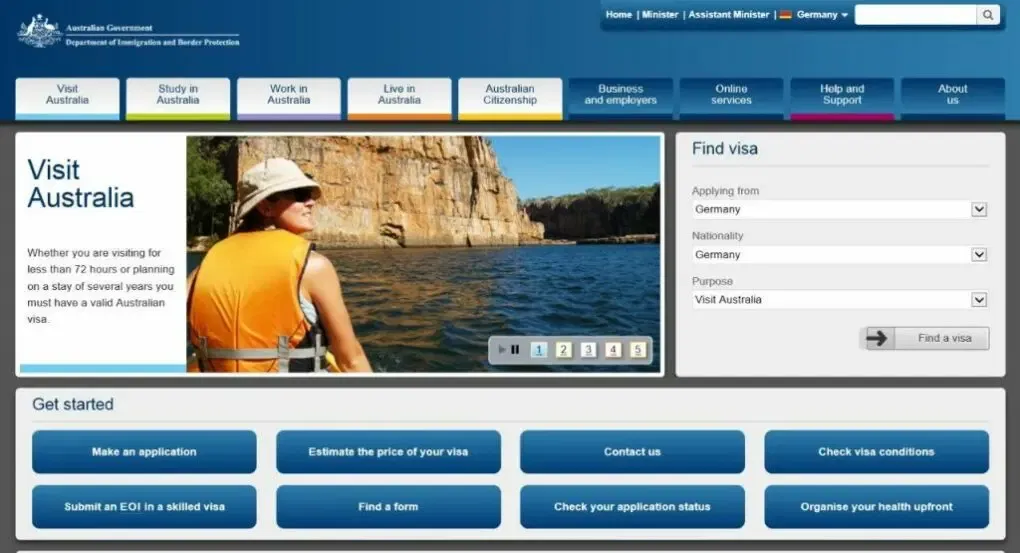Open the Help and Support menu
Viewport: 1020px width, 553px height.
pyautogui.click(x=842, y=95)
